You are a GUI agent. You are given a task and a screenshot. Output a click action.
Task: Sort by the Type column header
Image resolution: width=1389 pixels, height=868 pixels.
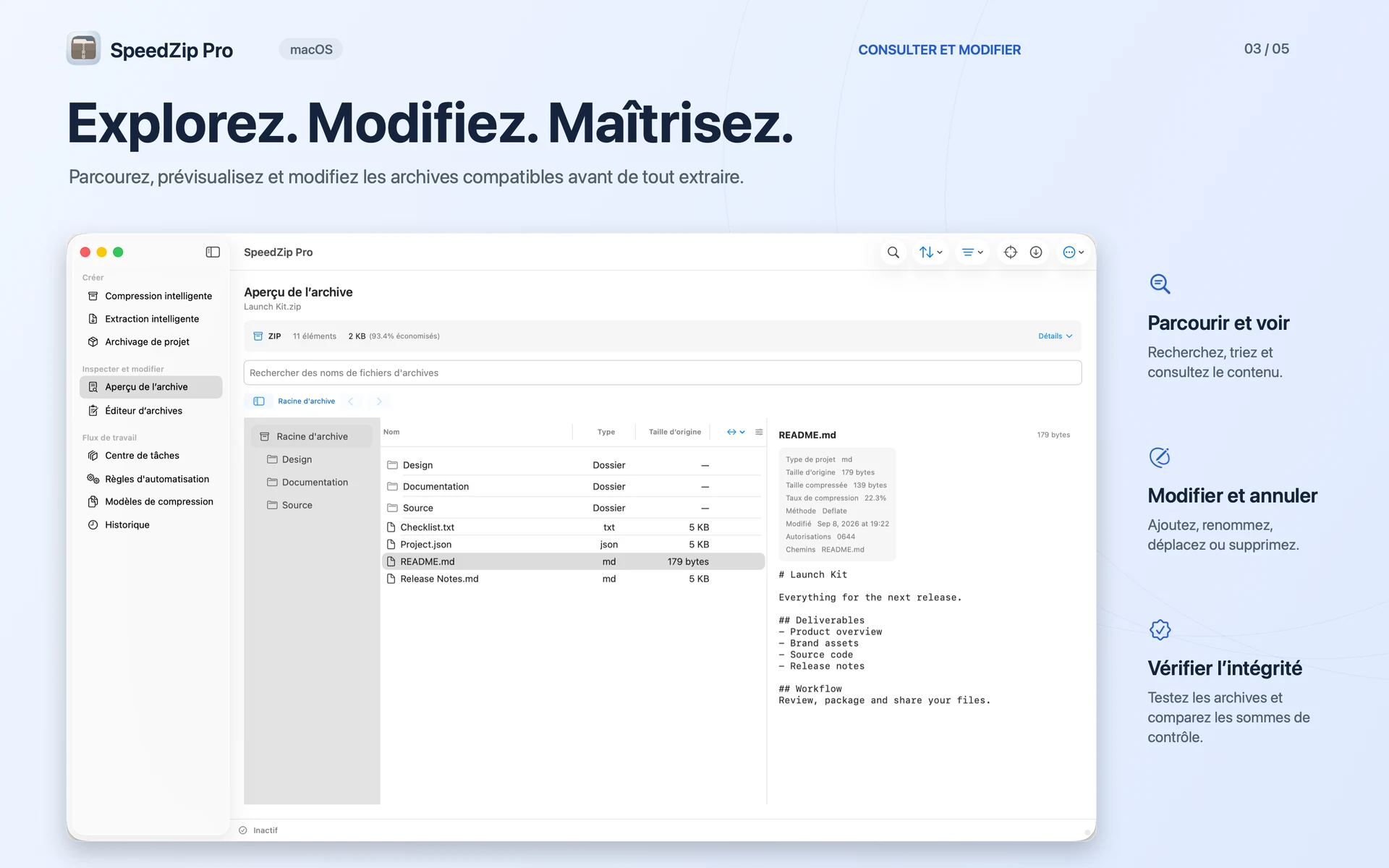point(606,433)
